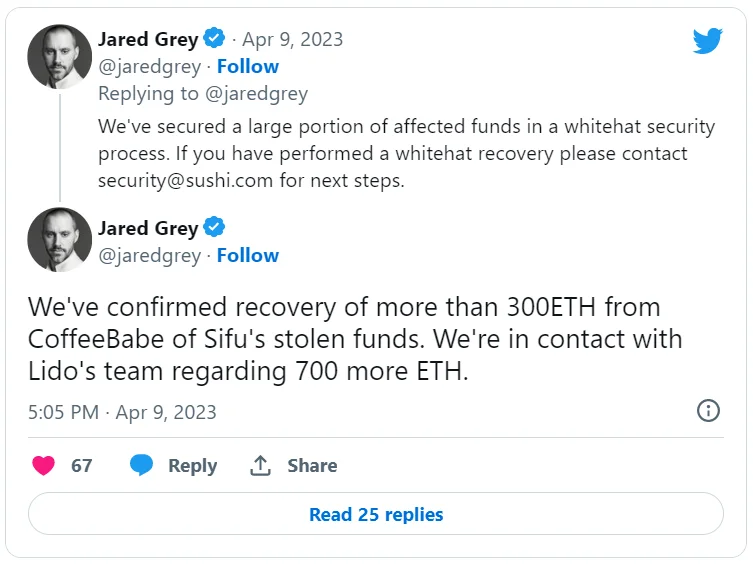Click the Reply text label

coord(192,465)
